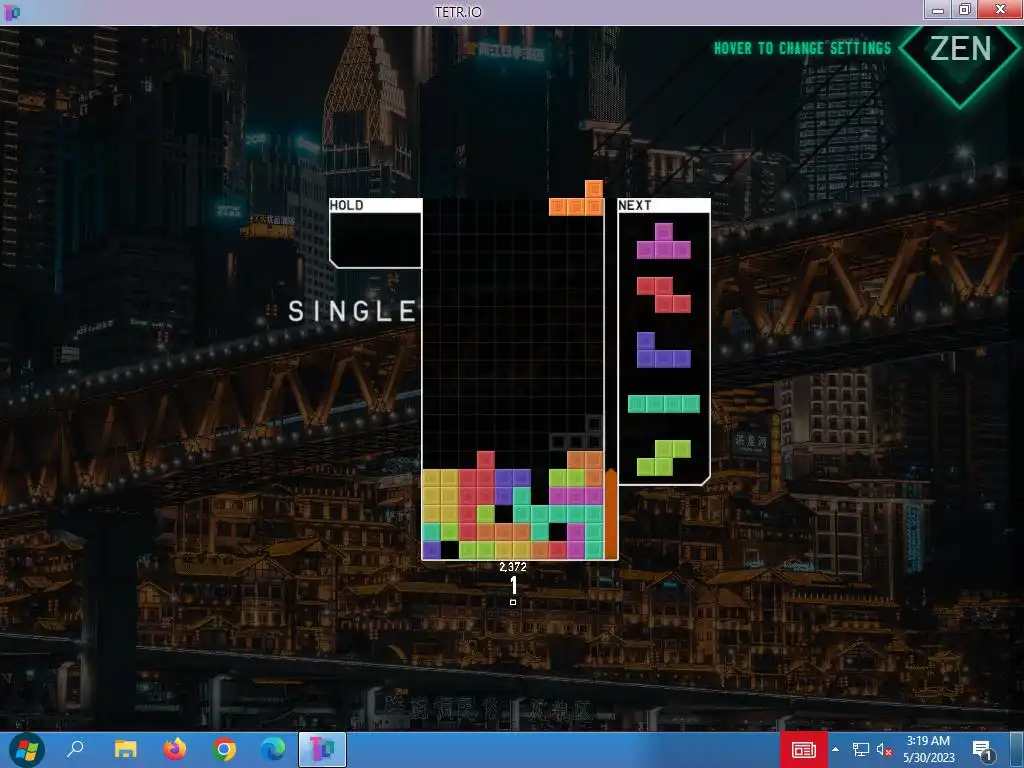Open the notification center icon
1024x768 pixels.
tap(982, 750)
